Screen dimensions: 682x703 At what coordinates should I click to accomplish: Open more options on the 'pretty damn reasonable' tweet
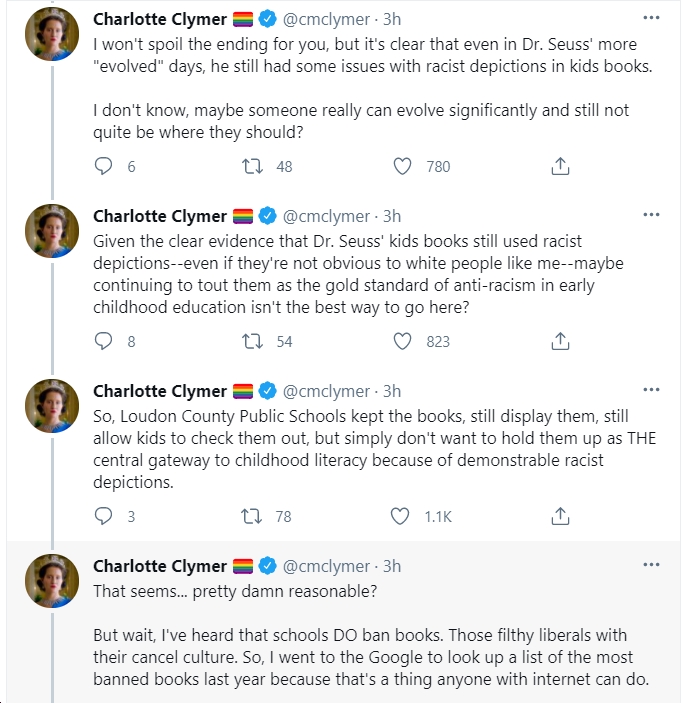651,564
